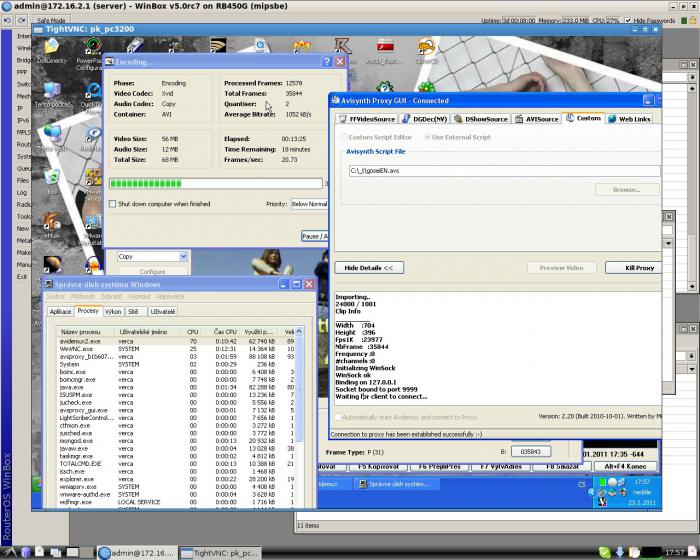
Task: Select Custom Script Editor radio button
Action: pos(344,137)
